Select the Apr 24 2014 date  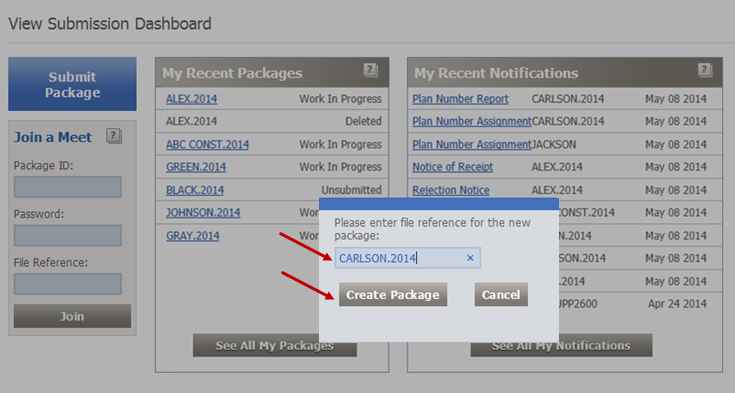(x=677, y=304)
